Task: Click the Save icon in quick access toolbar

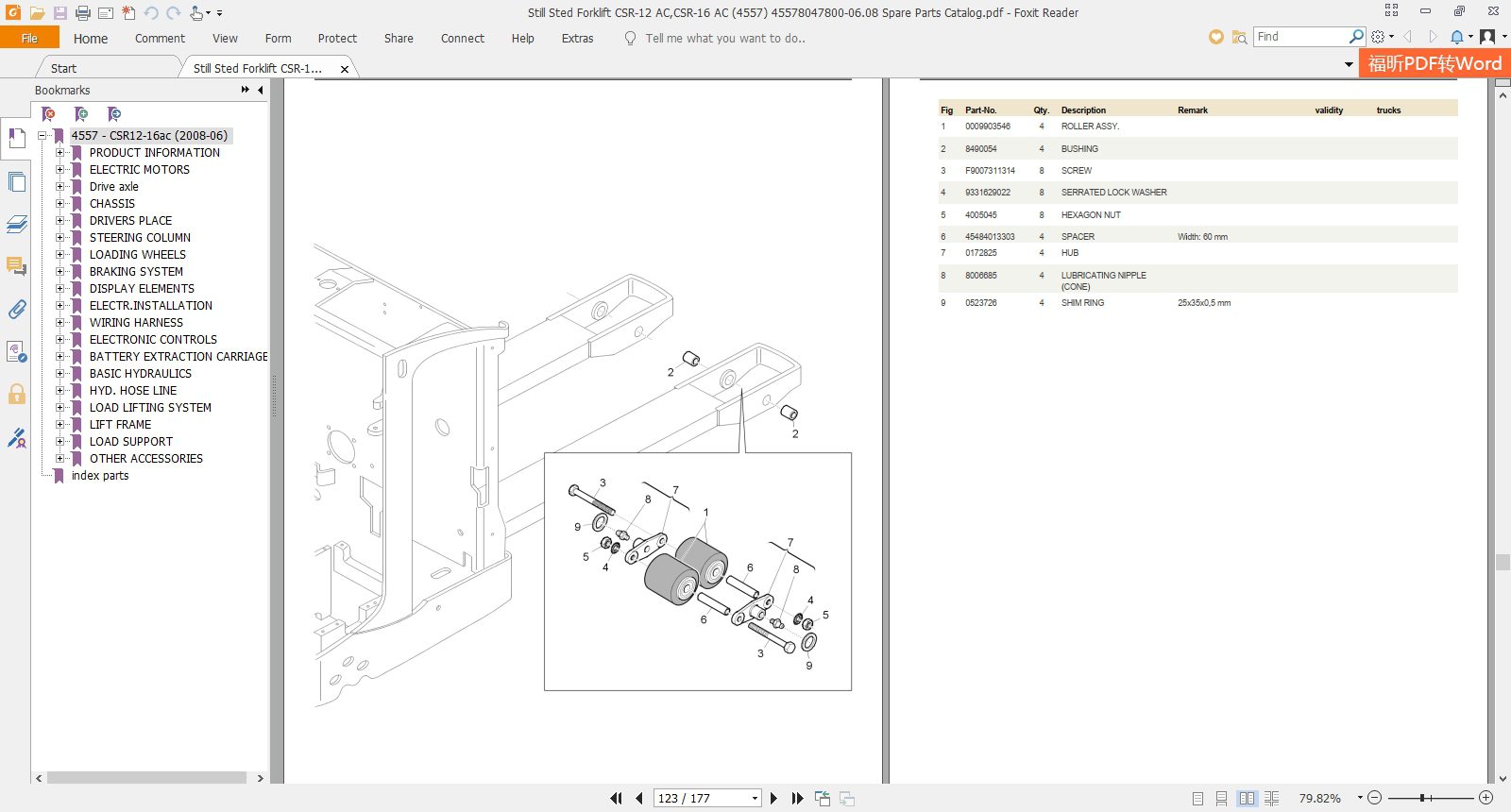Action: pos(59,13)
